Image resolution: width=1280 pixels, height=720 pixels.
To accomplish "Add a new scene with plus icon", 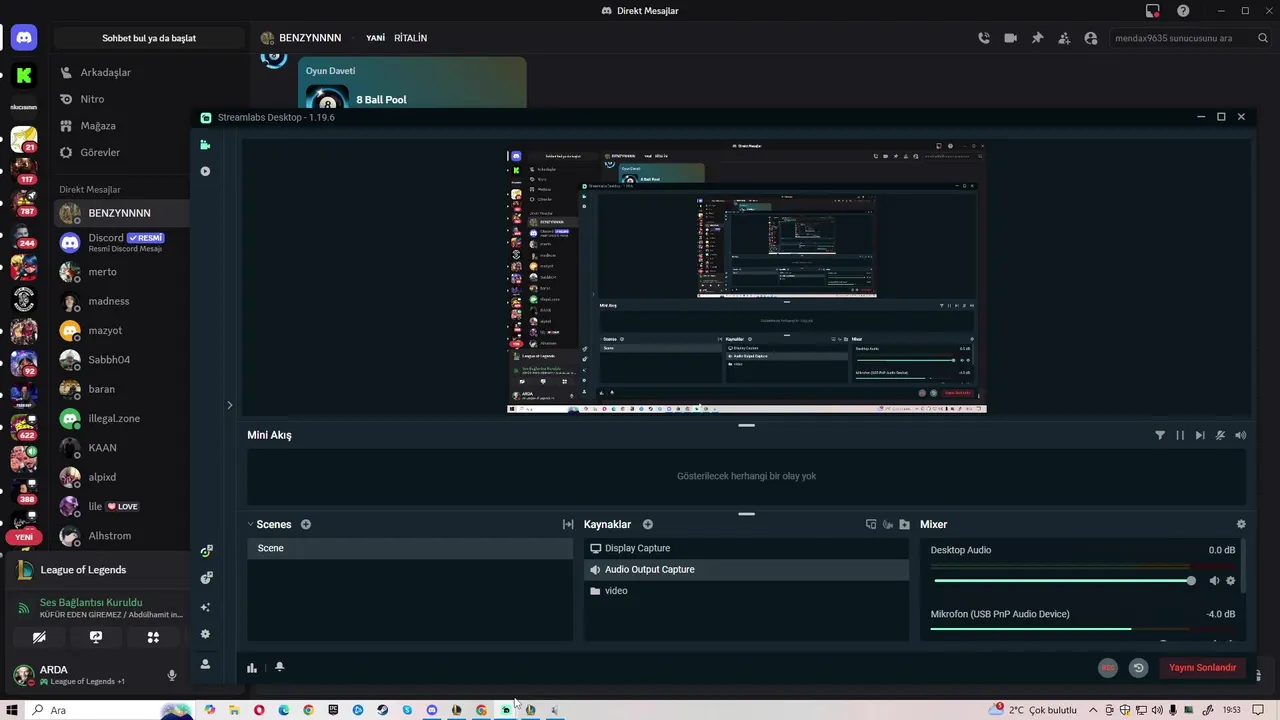I will click(x=306, y=524).
